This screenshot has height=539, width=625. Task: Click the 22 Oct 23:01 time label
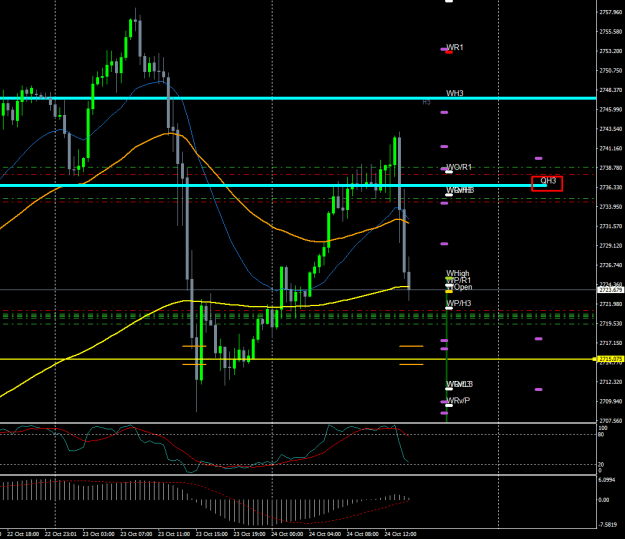click(x=61, y=534)
